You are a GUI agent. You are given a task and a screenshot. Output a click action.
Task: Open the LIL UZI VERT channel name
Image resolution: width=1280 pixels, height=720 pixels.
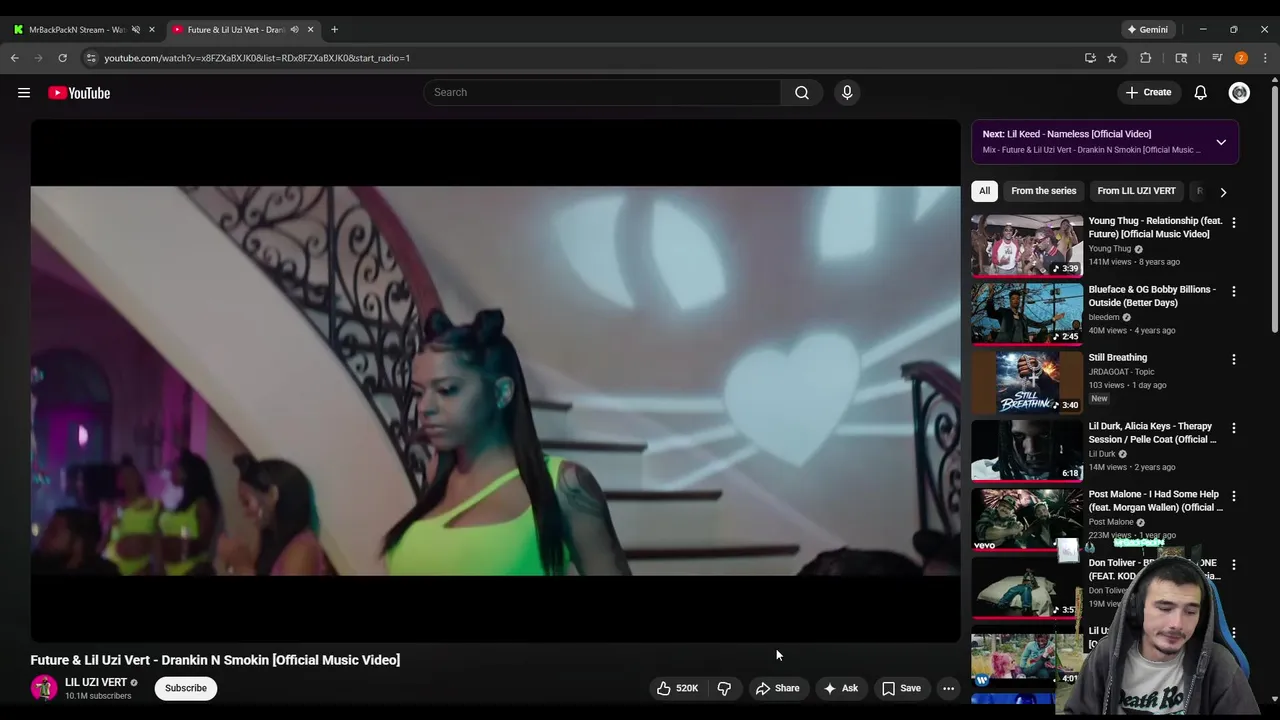click(x=96, y=682)
